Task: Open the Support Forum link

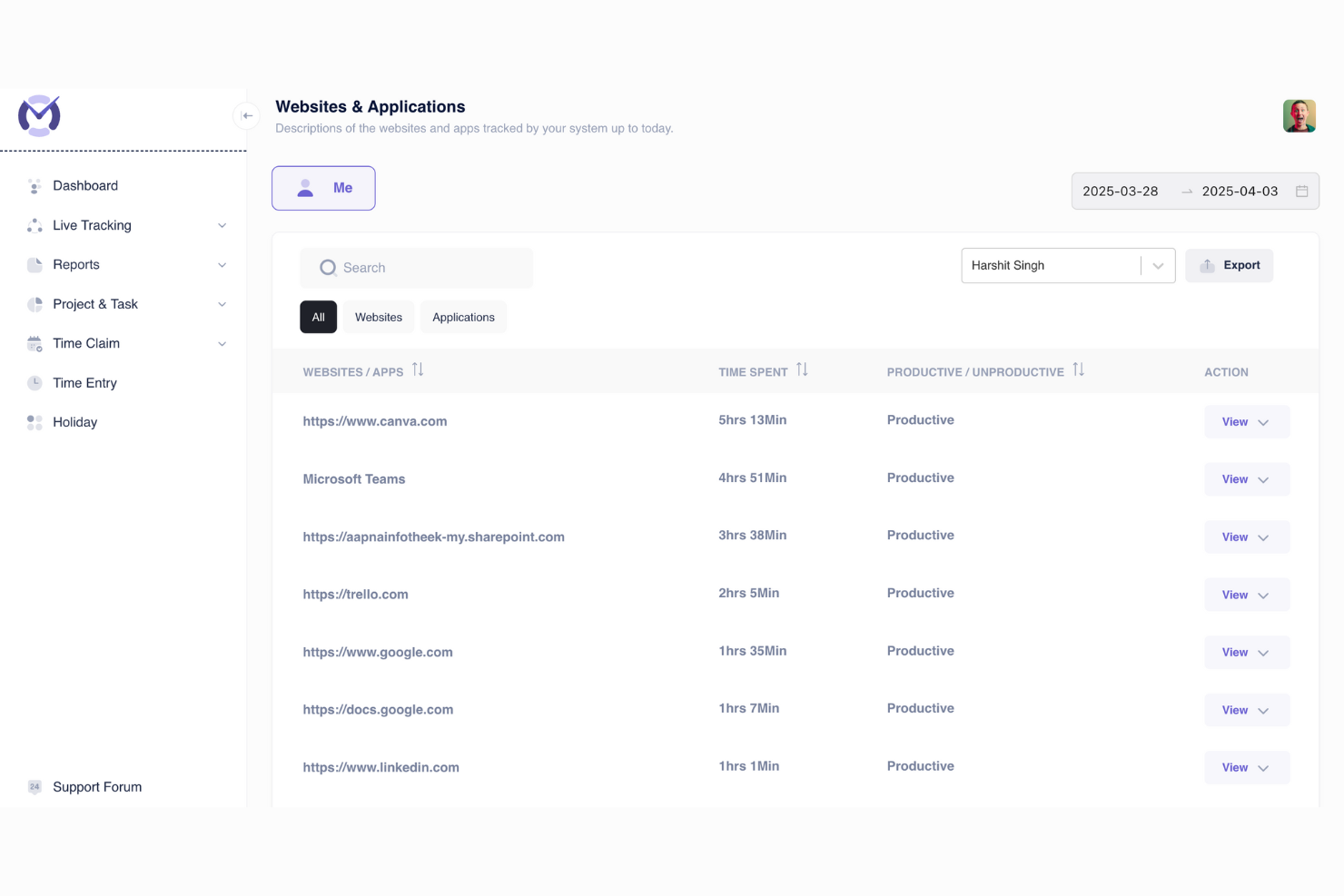Action: coord(96,786)
